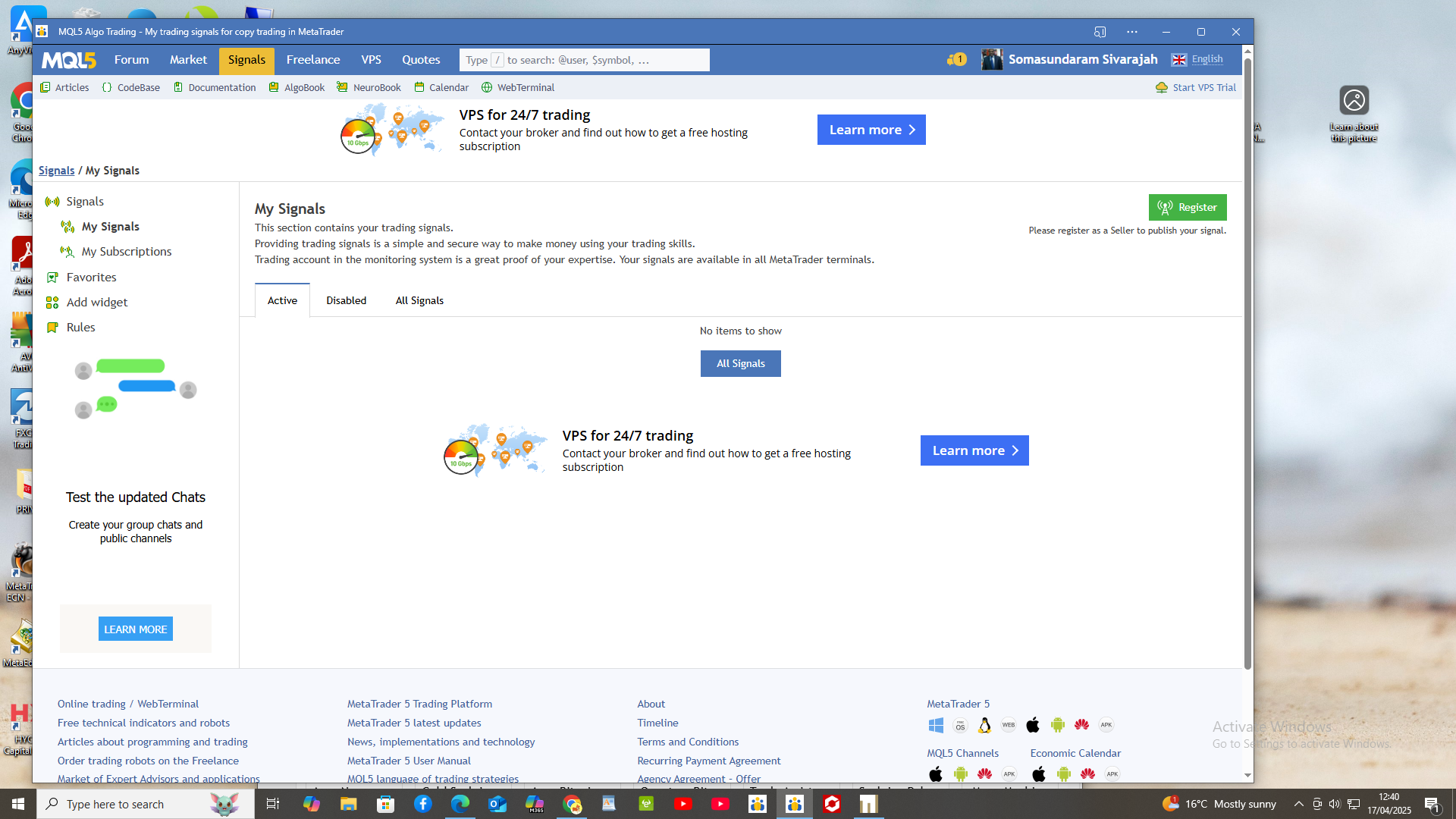Focus the site search input field
Image resolution: width=1456 pixels, height=819 pixels.
click(x=584, y=60)
